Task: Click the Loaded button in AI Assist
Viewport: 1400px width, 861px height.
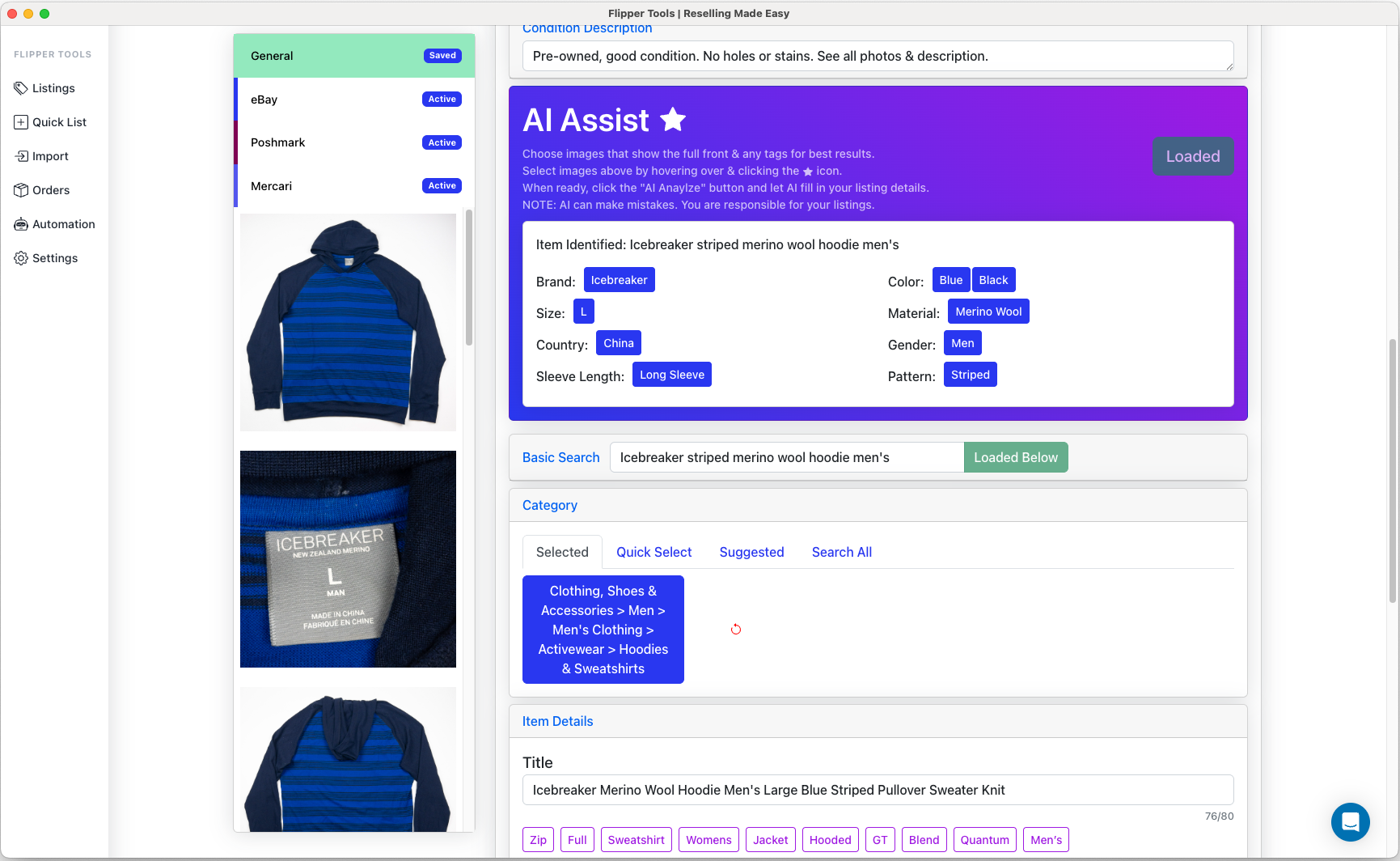Action: click(x=1192, y=156)
